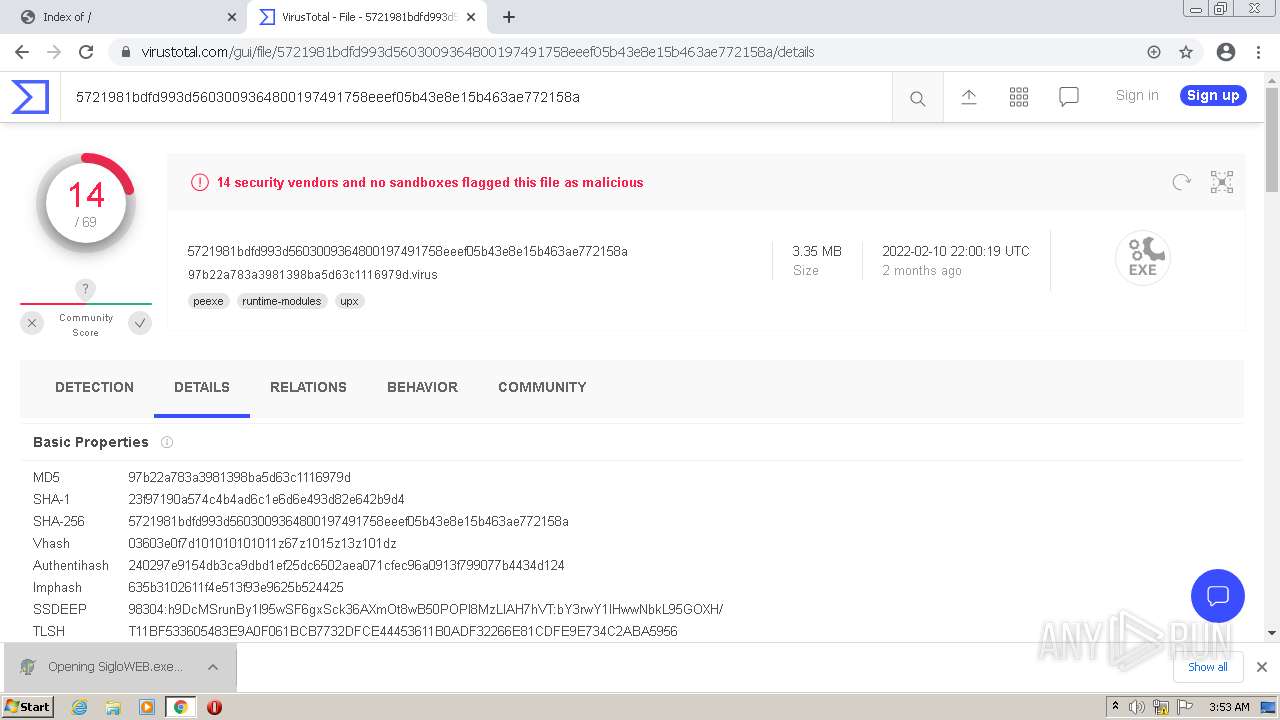Screen dimensions: 1280x720
Task: Click the 2022-02-10 22:00:19 UTC date
Action: [x=955, y=251]
